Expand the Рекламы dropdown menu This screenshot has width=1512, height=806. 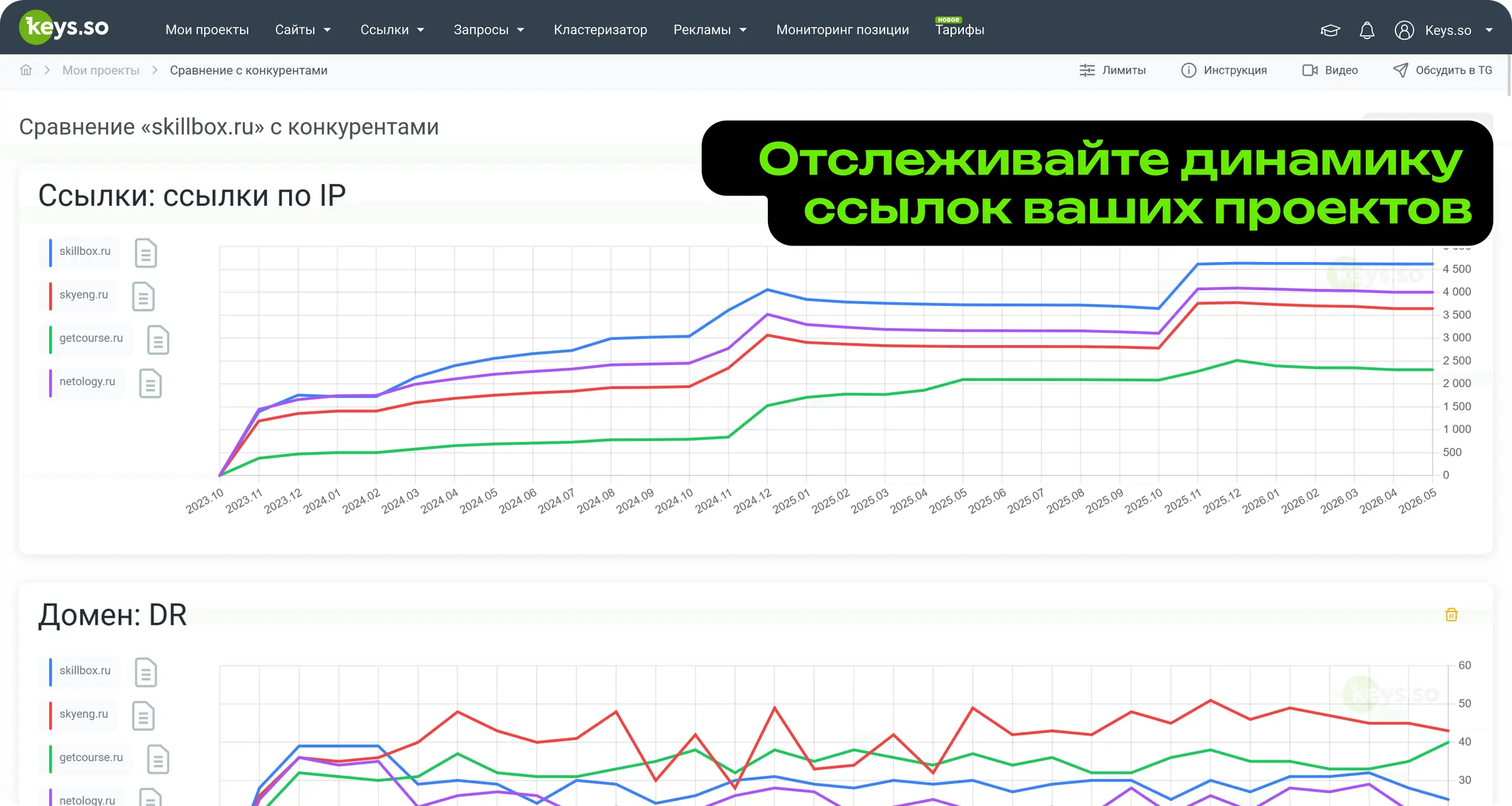tap(710, 30)
